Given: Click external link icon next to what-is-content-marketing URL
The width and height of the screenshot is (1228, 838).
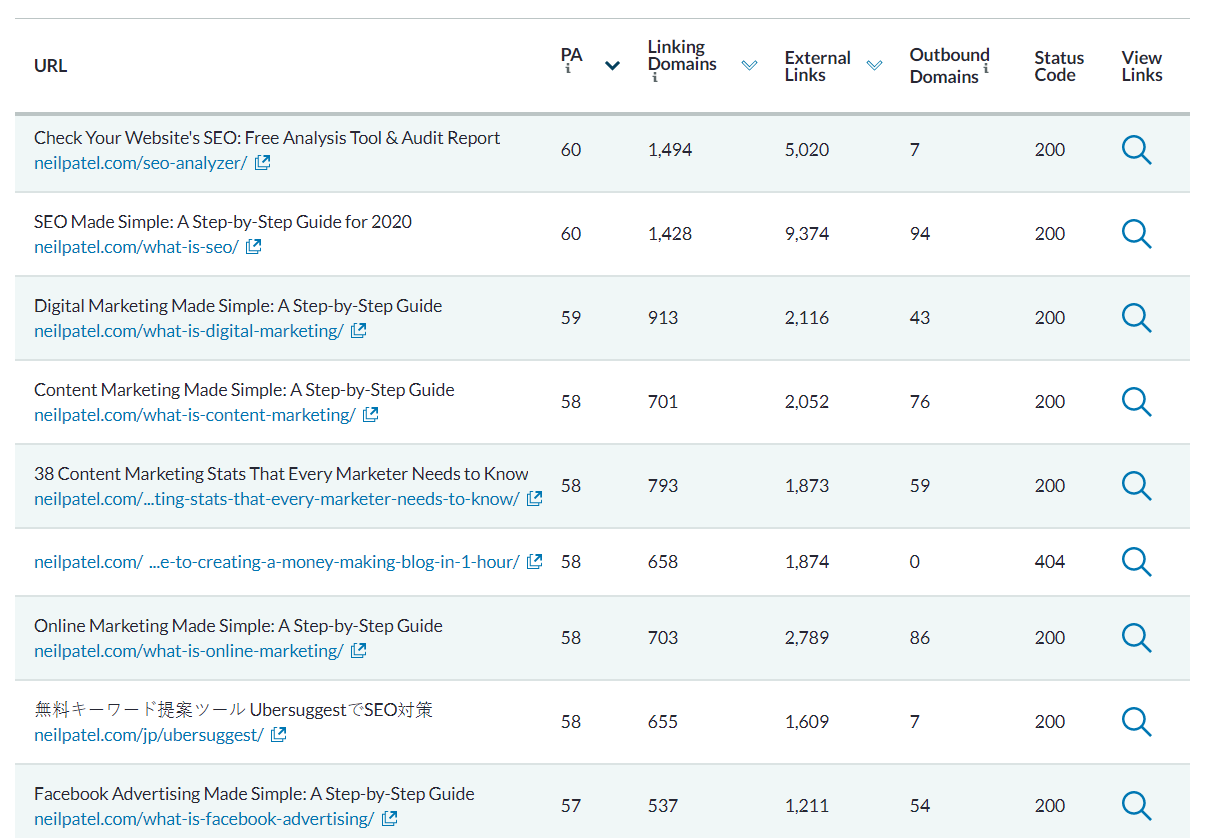Looking at the screenshot, I should (x=370, y=415).
